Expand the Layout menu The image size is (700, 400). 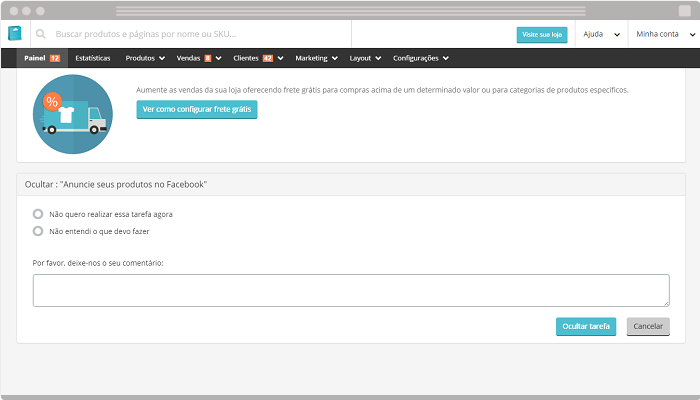click(x=365, y=58)
